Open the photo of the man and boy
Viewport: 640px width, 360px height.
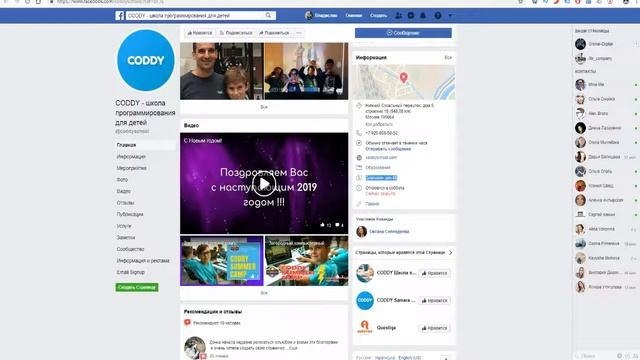pyautogui.click(x=222, y=71)
